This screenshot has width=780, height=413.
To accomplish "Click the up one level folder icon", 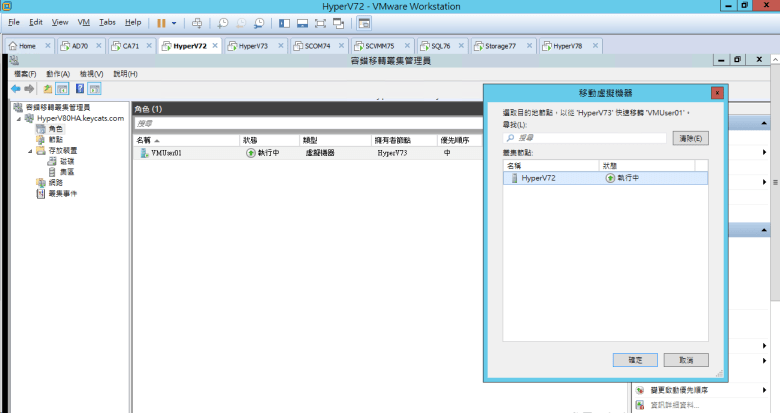I will (x=47, y=89).
